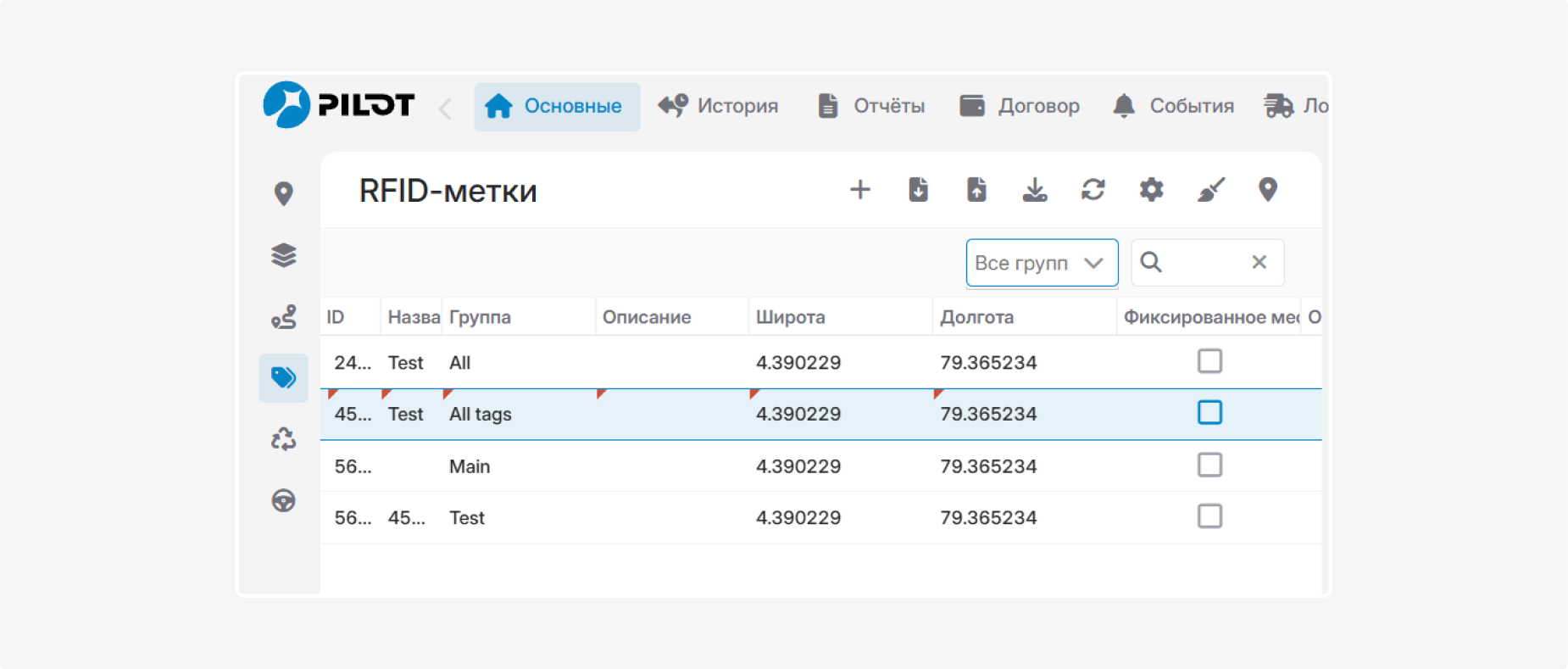Select the ID cell 45... in the All tags row
Viewport: 1568px width, 669px height.
[353, 415]
